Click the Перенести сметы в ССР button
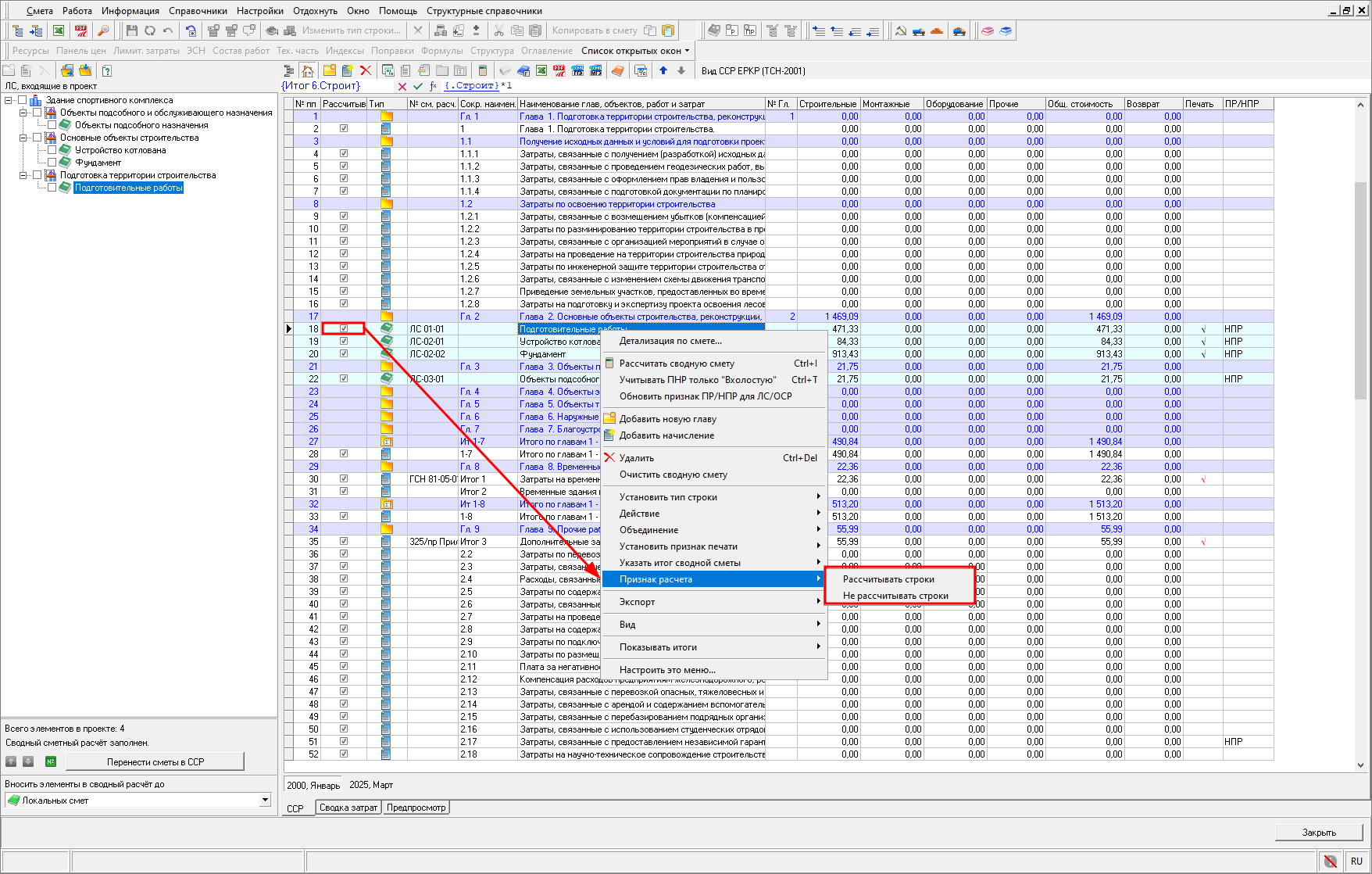 155,761
